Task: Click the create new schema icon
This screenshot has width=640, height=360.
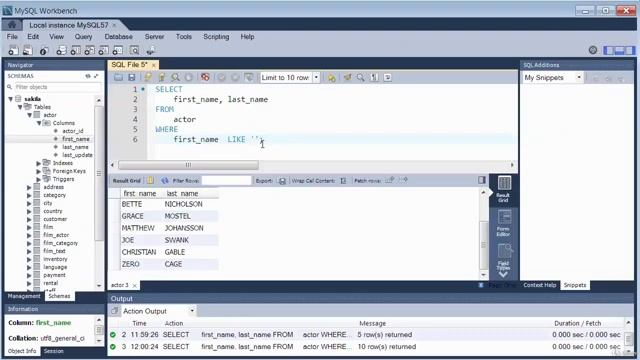Action: (61, 51)
